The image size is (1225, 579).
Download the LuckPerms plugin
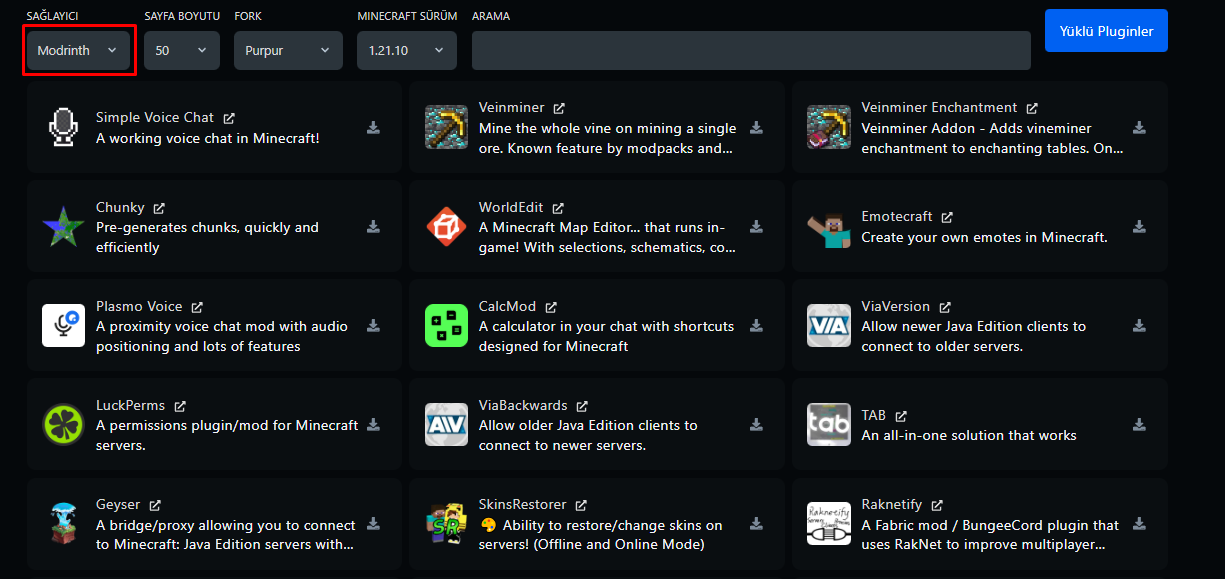pos(373,425)
